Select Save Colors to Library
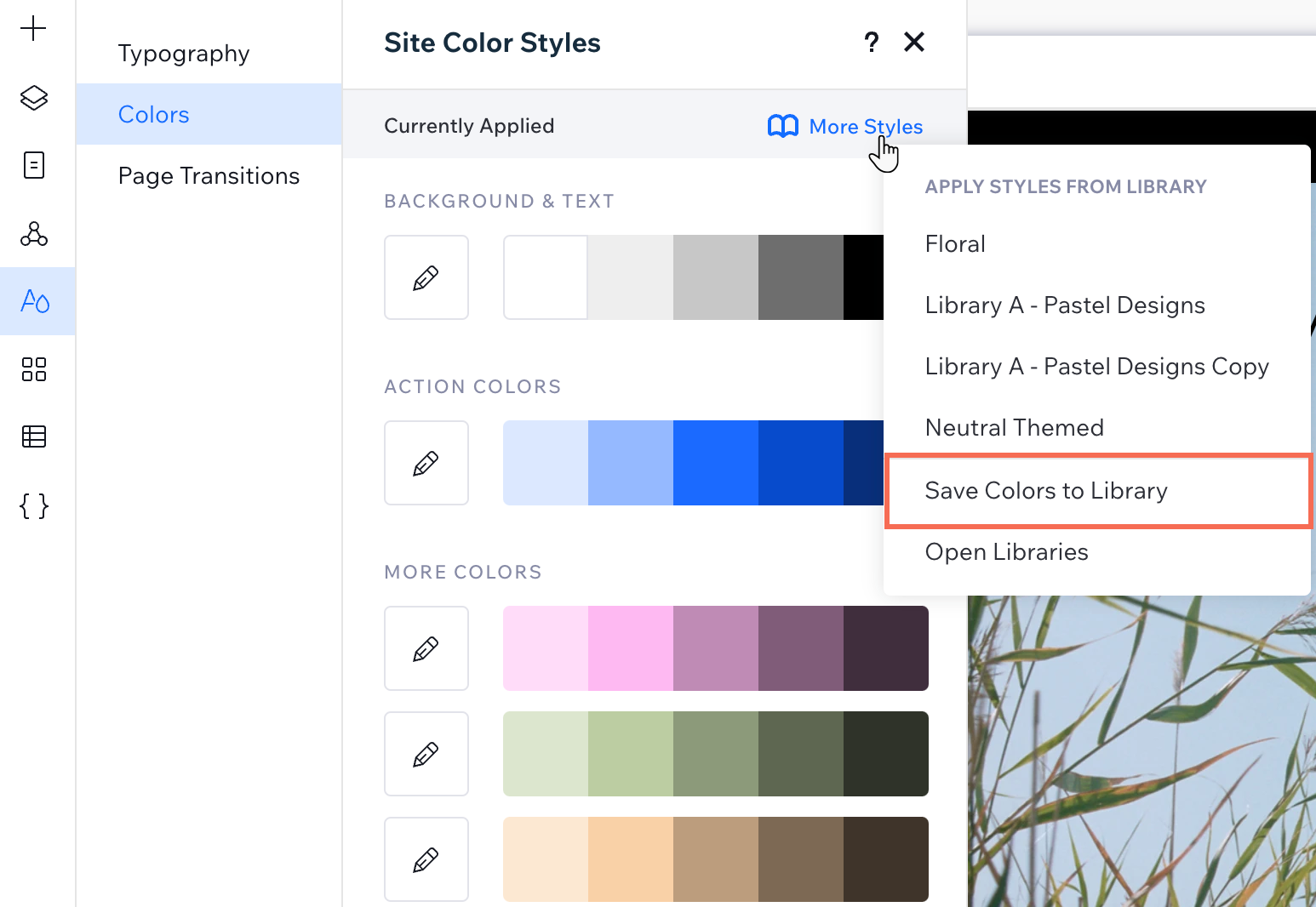The width and height of the screenshot is (1316, 907). click(x=1046, y=490)
